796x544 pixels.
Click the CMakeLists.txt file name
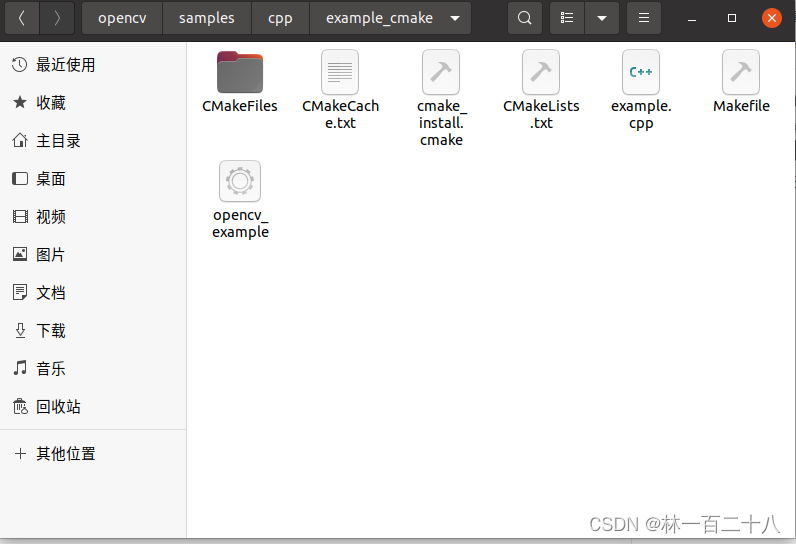tap(541, 114)
